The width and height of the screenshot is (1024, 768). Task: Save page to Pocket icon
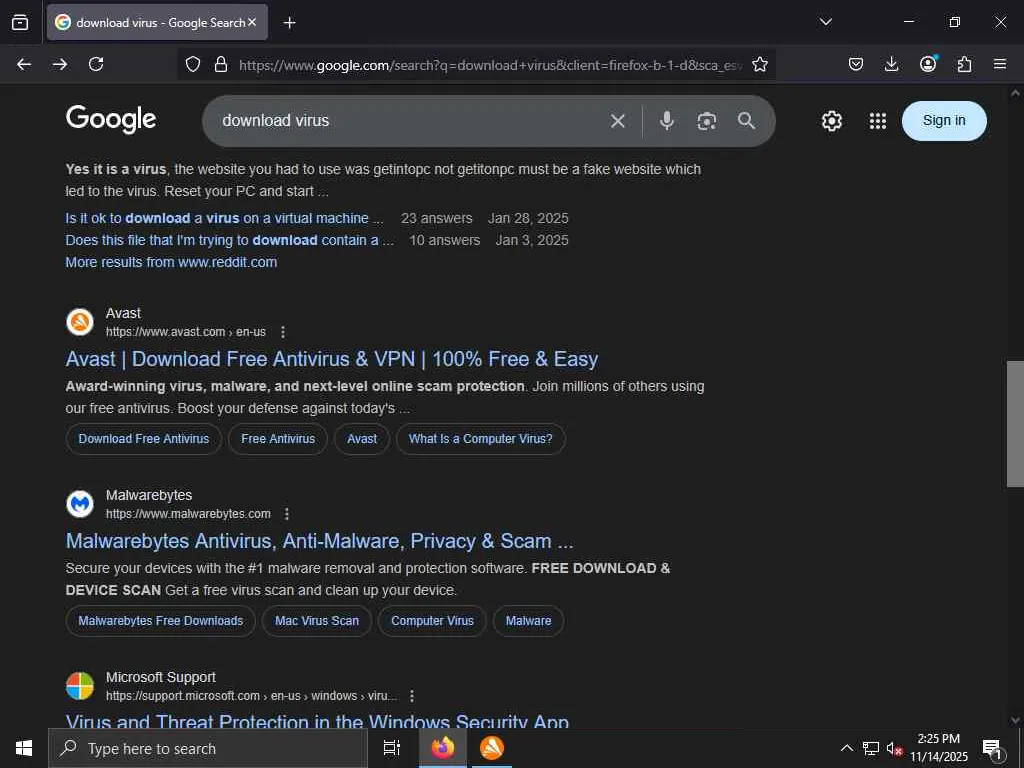[x=856, y=64]
